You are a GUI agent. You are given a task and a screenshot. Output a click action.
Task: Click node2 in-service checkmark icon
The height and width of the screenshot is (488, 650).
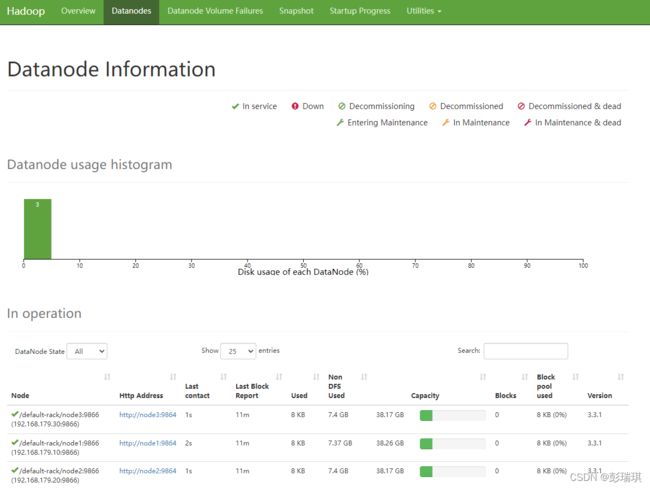pyautogui.click(x=15, y=470)
